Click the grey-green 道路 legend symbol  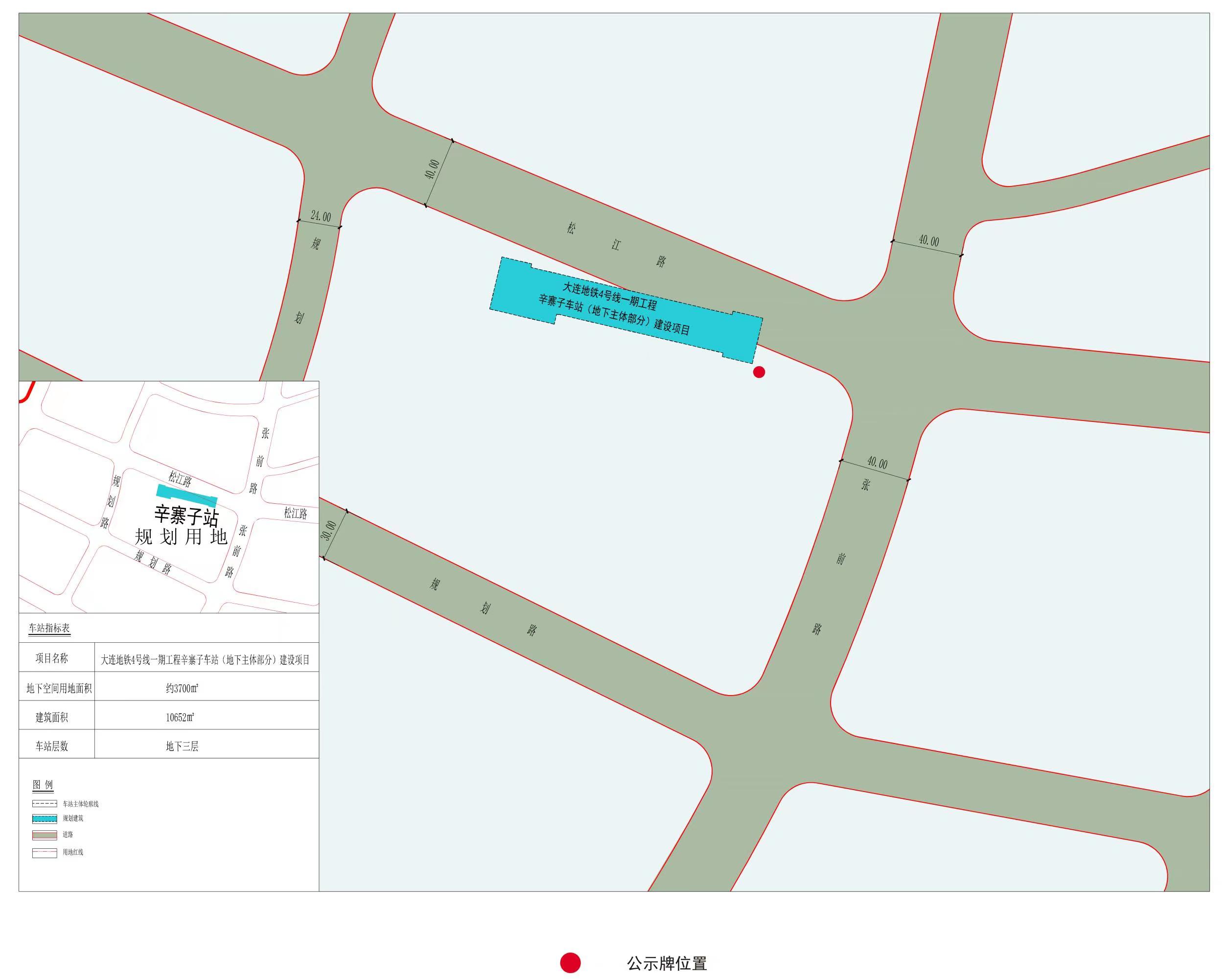point(45,835)
